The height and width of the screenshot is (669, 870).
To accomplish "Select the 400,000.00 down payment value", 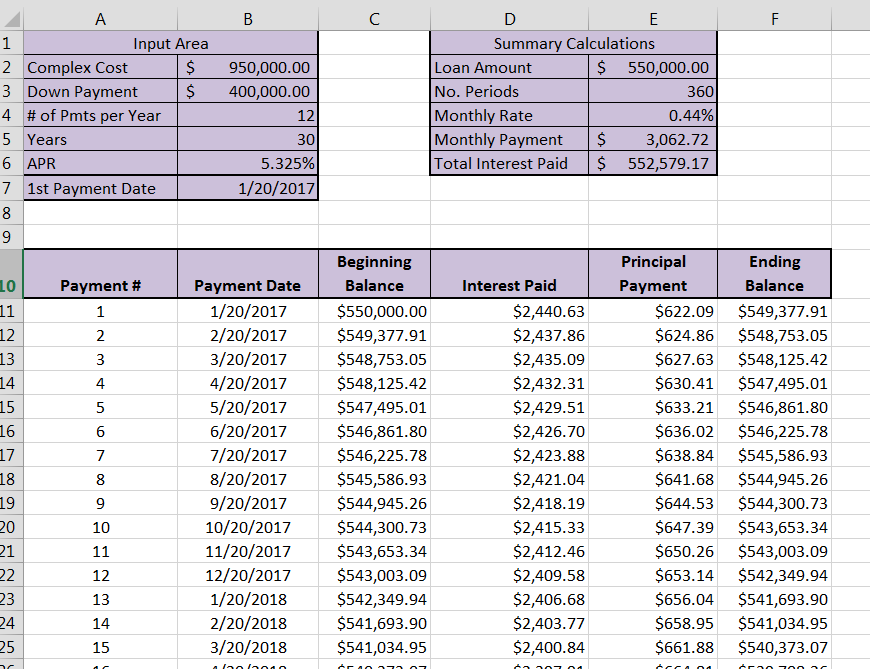I will click(x=248, y=91).
